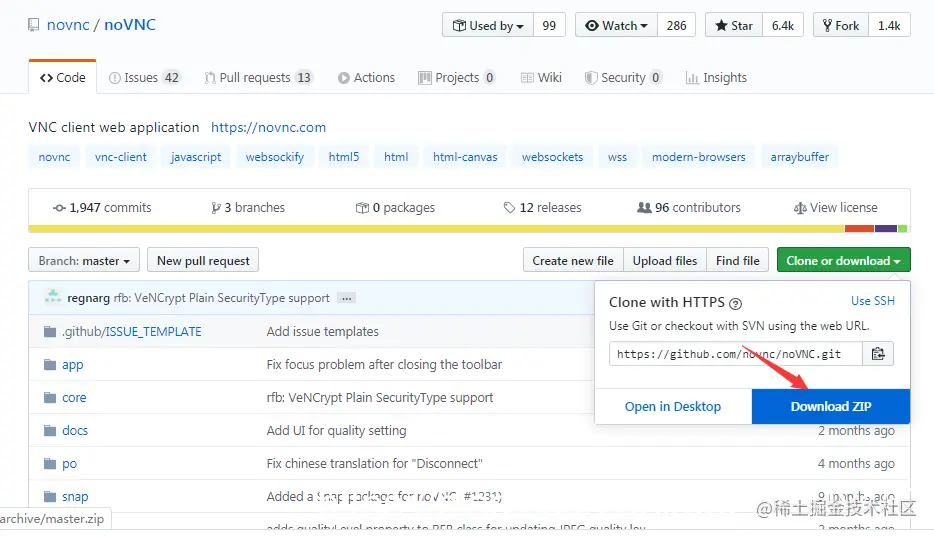Copy clone URL with clipboard icon
Image resolution: width=934 pixels, height=536 pixels.
coord(878,354)
